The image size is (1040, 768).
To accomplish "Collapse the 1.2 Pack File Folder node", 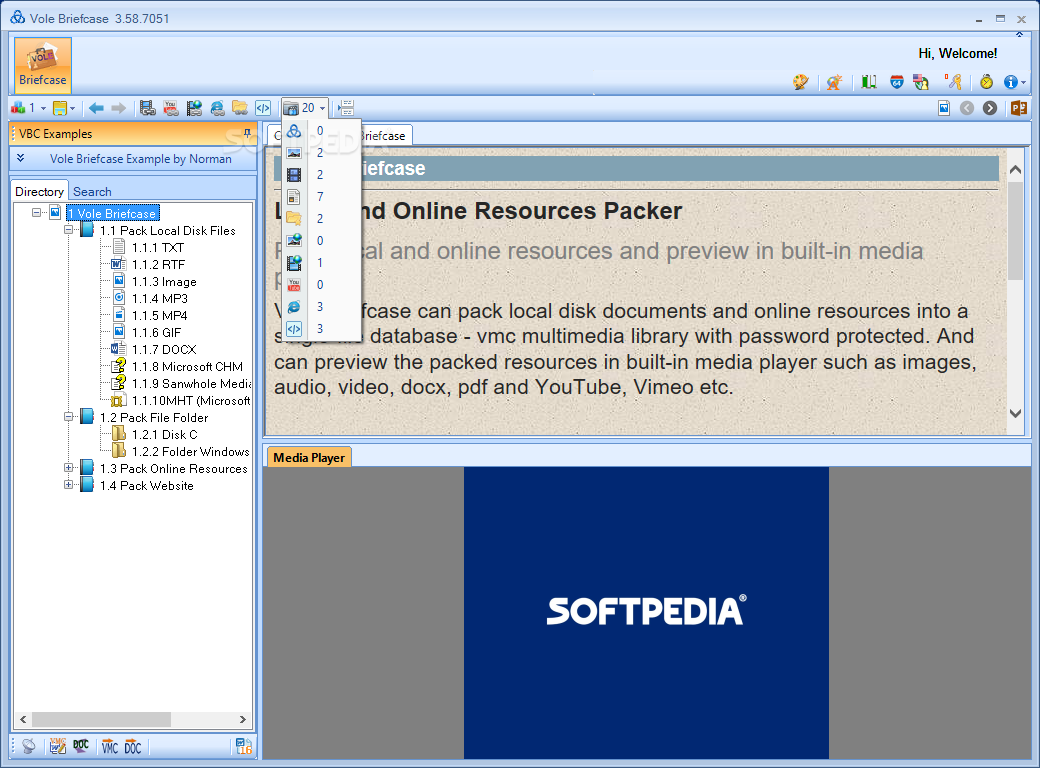I will (x=68, y=417).
